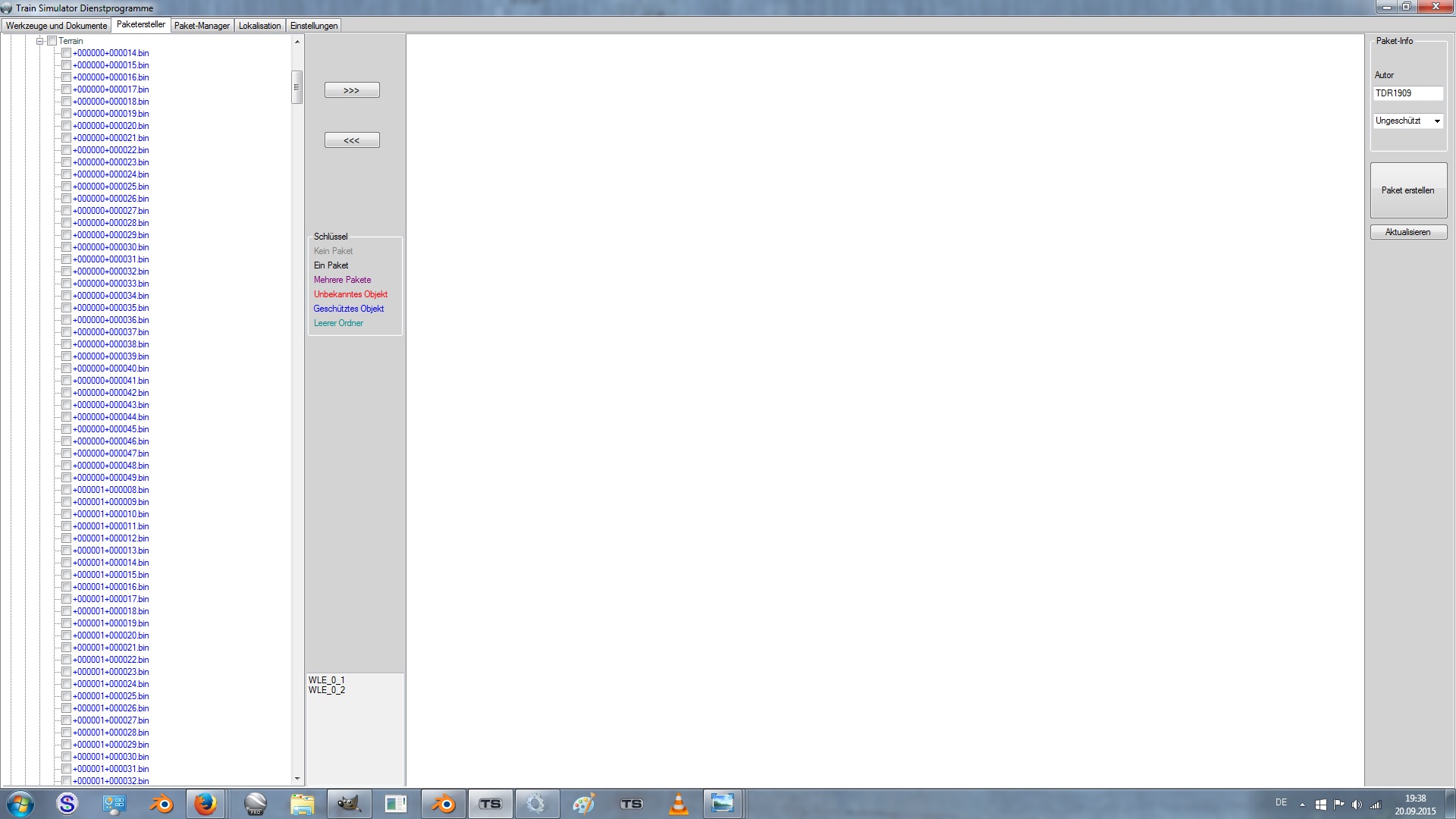Image resolution: width=1456 pixels, height=819 pixels.
Task: Launch VLC media player from taskbar
Action: tap(679, 804)
